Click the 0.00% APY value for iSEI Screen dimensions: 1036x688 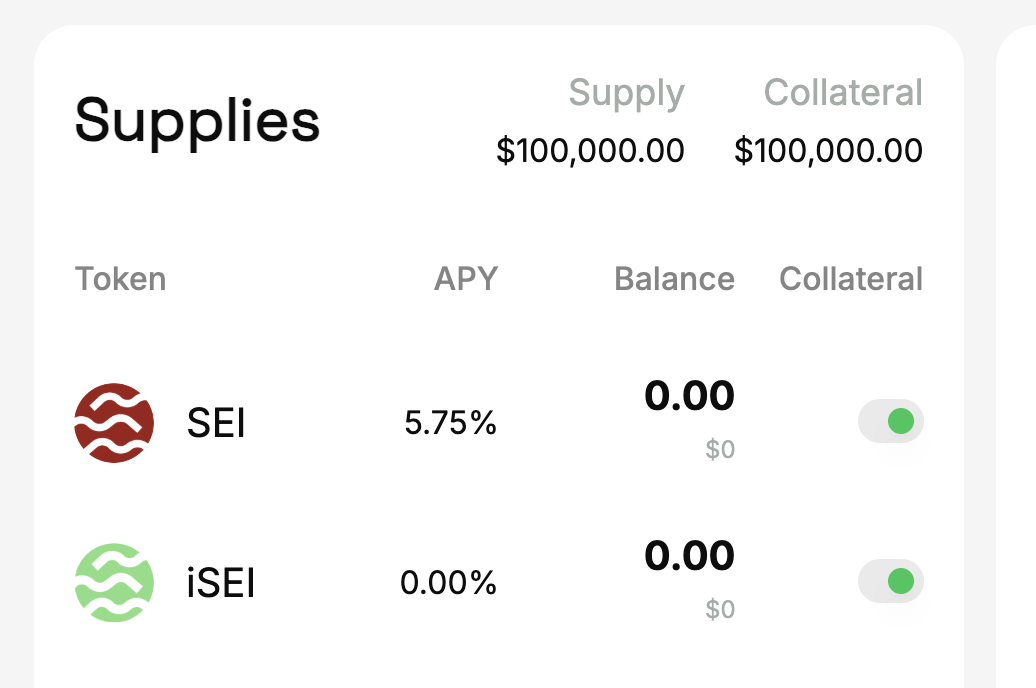(x=449, y=583)
